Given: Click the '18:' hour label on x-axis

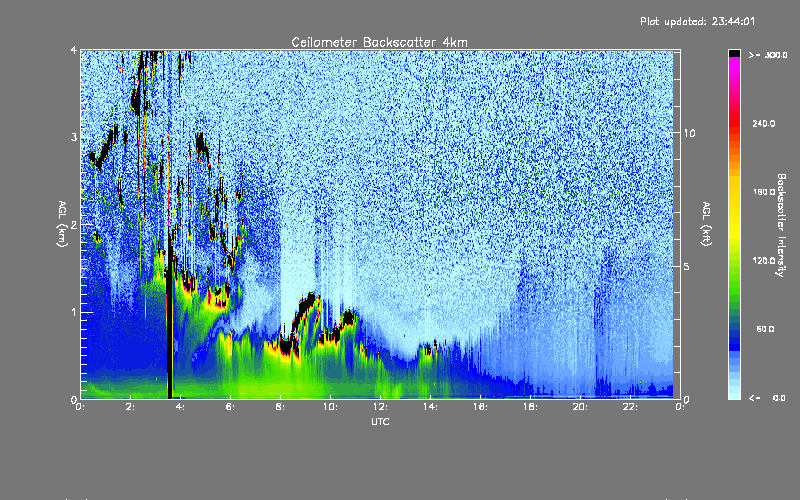Looking at the screenshot, I should click(x=530, y=407).
